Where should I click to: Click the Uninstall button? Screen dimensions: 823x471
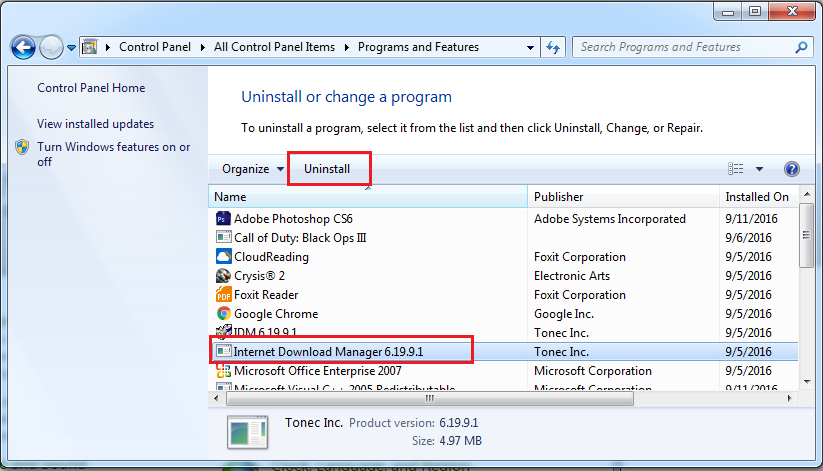[x=328, y=169]
